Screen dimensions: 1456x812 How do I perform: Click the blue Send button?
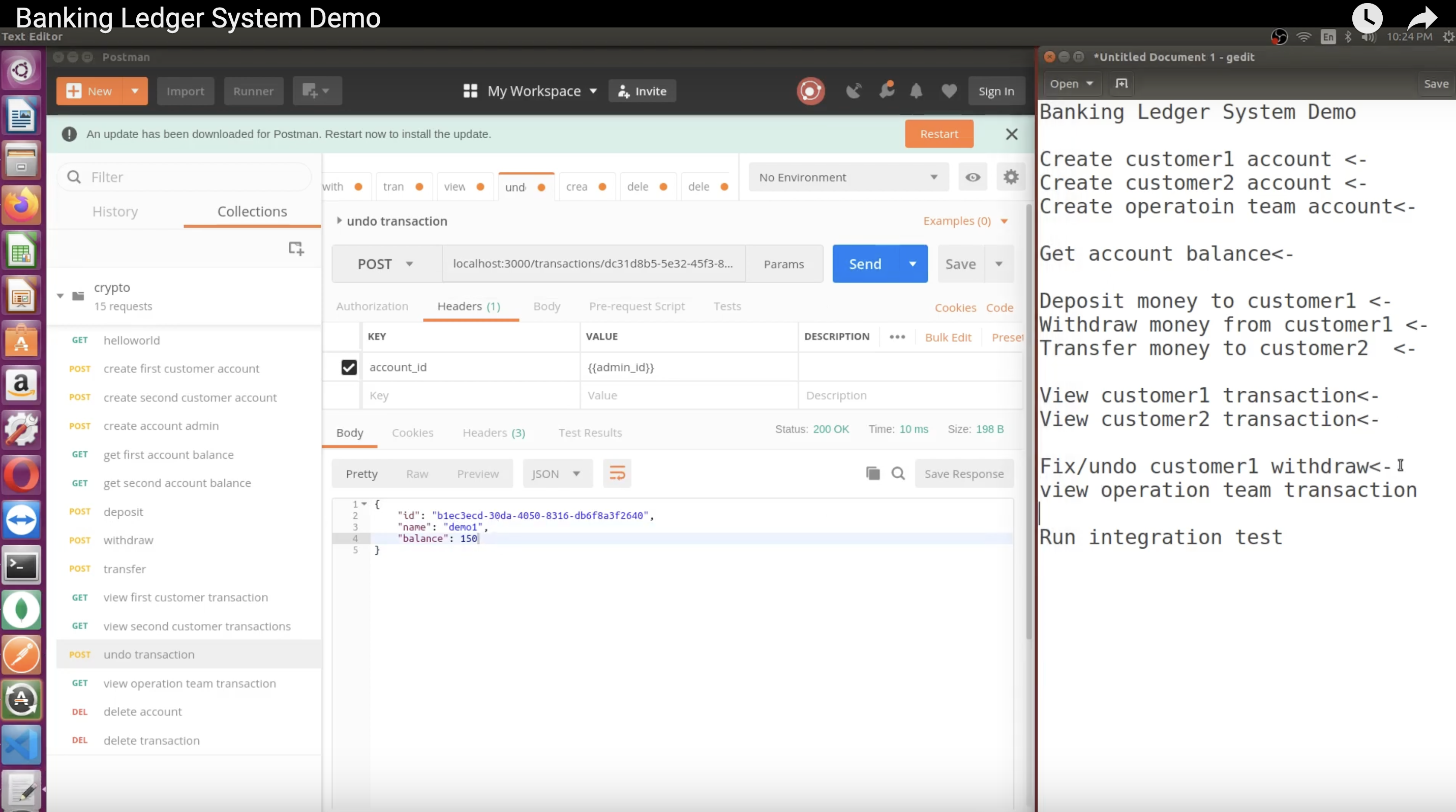[x=865, y=264]
